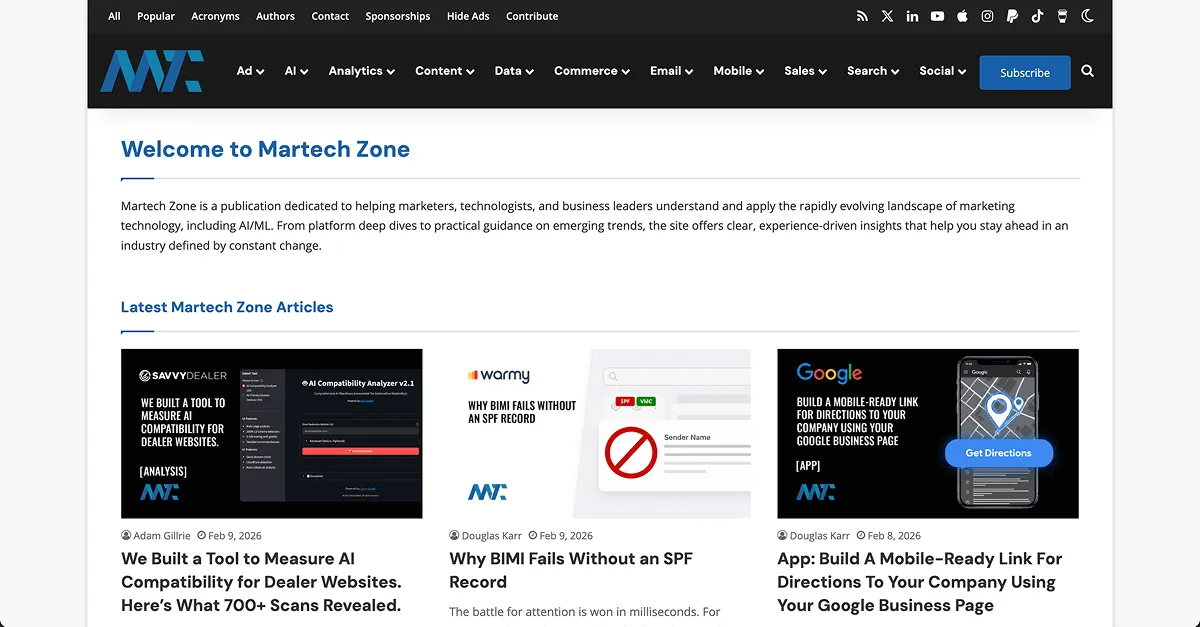Expand the Analytics dropdown menu

coord(362,71)
